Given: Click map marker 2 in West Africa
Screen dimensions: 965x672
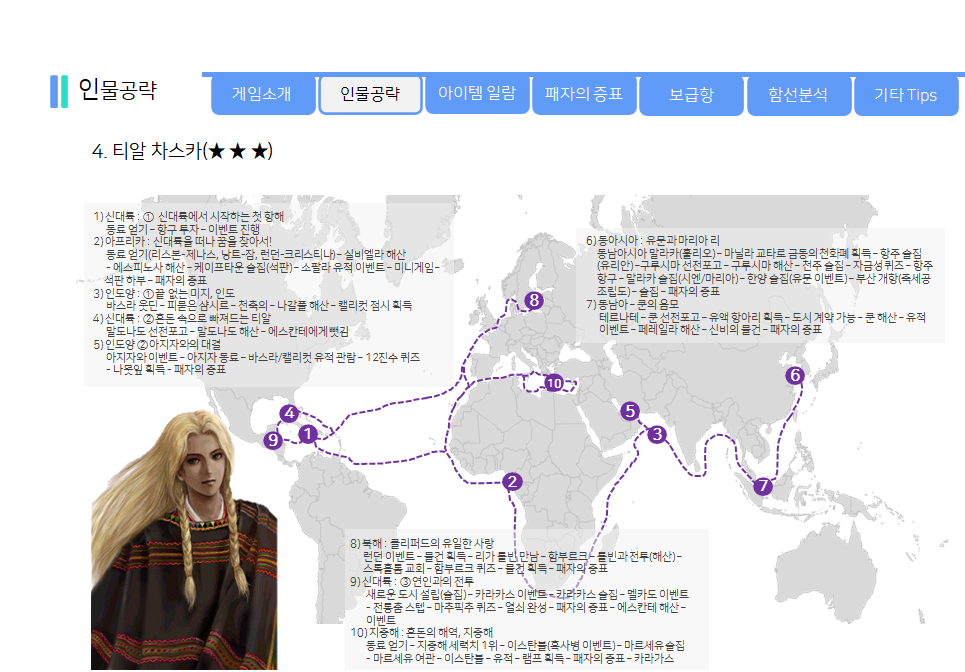Looking at the screenshot, I should point(512,482).
